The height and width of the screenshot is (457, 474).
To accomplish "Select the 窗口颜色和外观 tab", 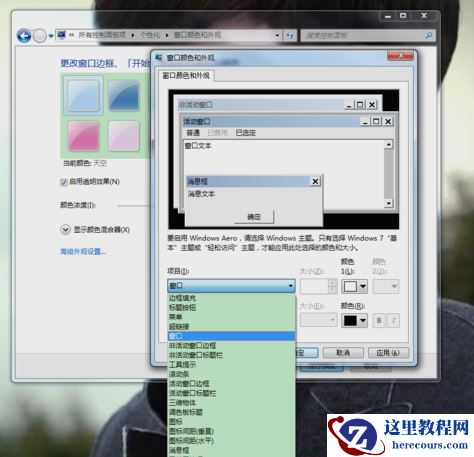I will point(186,76).
